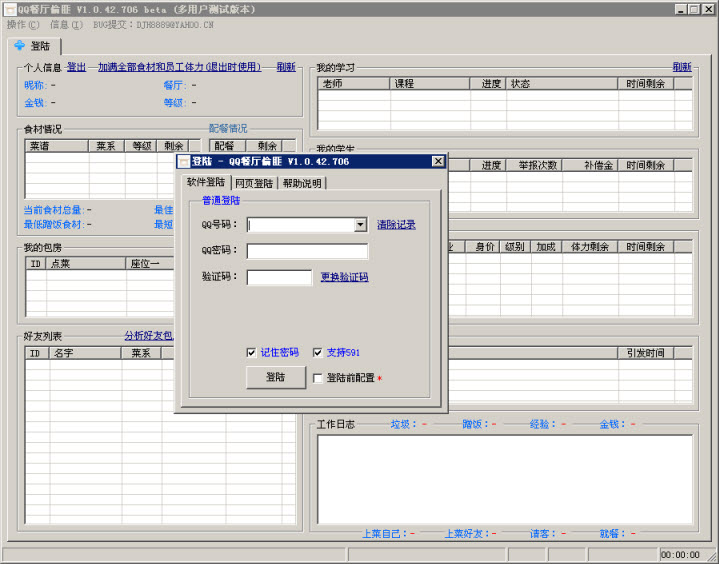Image resolution: width=719 pixels, height=564 pixels.
Task: Click the 加成 column header
Action: click(x=546, y=247)
